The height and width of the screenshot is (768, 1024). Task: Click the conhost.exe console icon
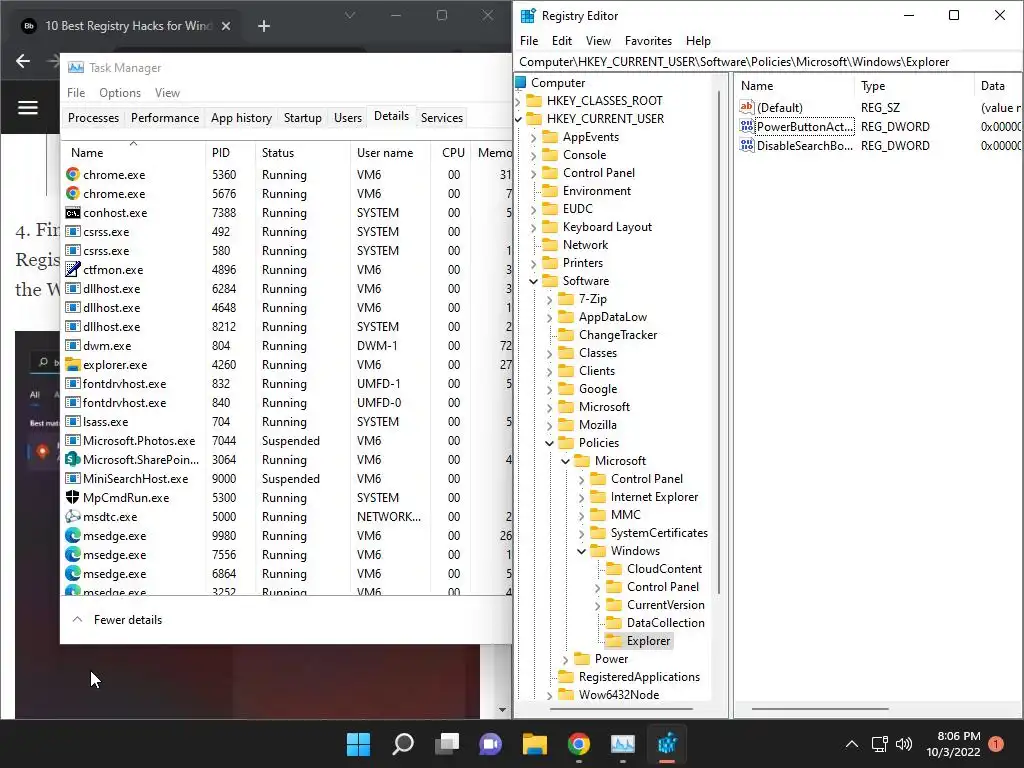(x=72, y=213)
